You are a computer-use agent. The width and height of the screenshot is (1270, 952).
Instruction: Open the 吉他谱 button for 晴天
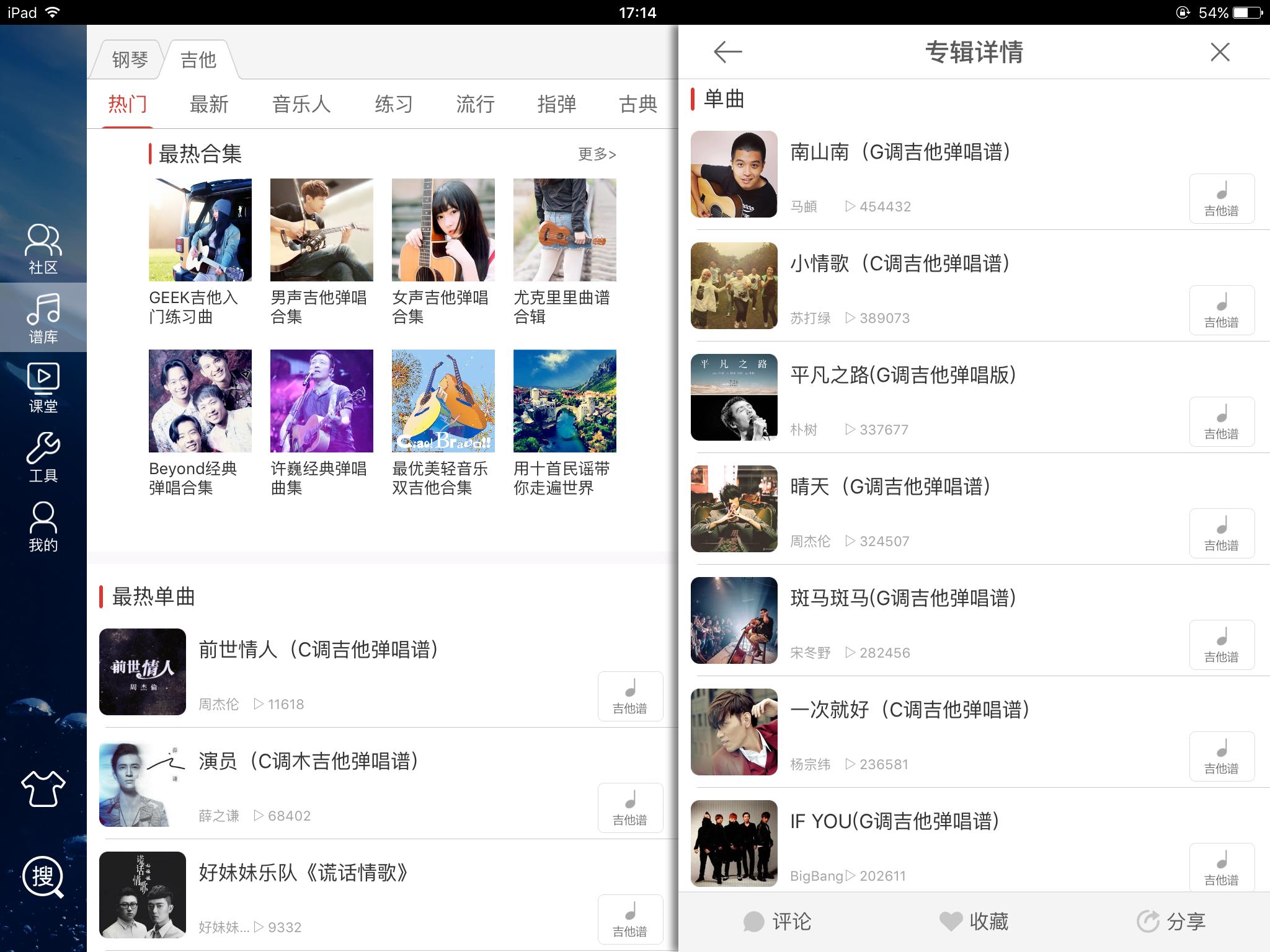(x=1221, y=533)
